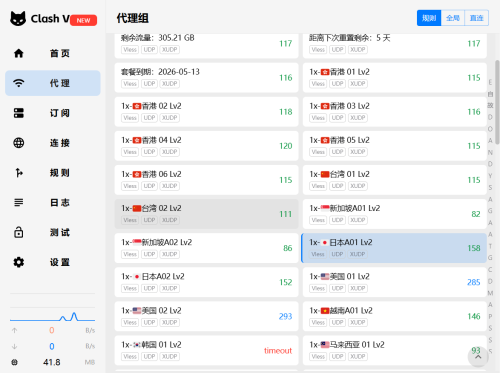This screenshot has height=373, width=500.
Task: Open 代理 menu item
Action: point(53,83)
